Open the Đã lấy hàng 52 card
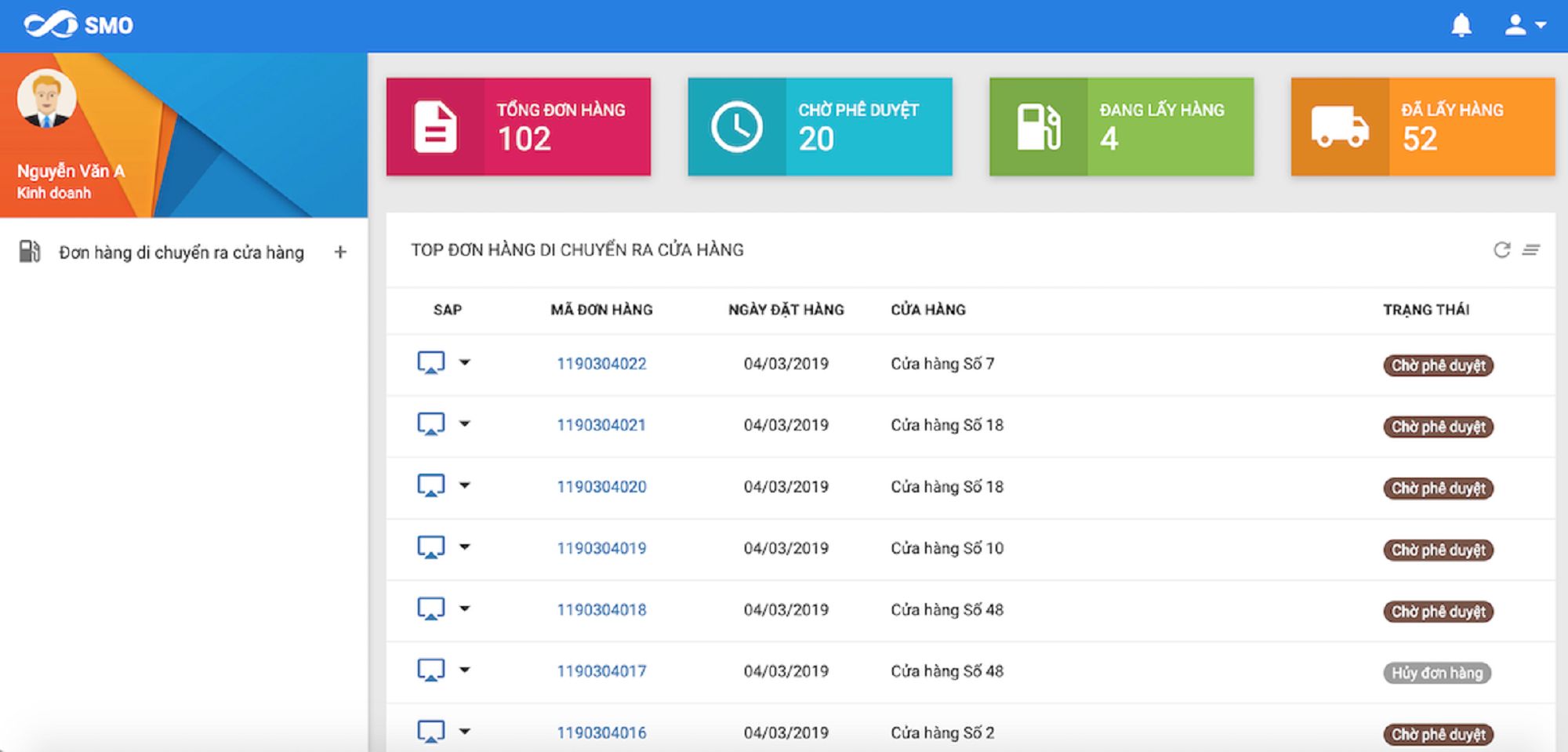Viewport: 1568px width, 752px height. tap(1423, 126)
